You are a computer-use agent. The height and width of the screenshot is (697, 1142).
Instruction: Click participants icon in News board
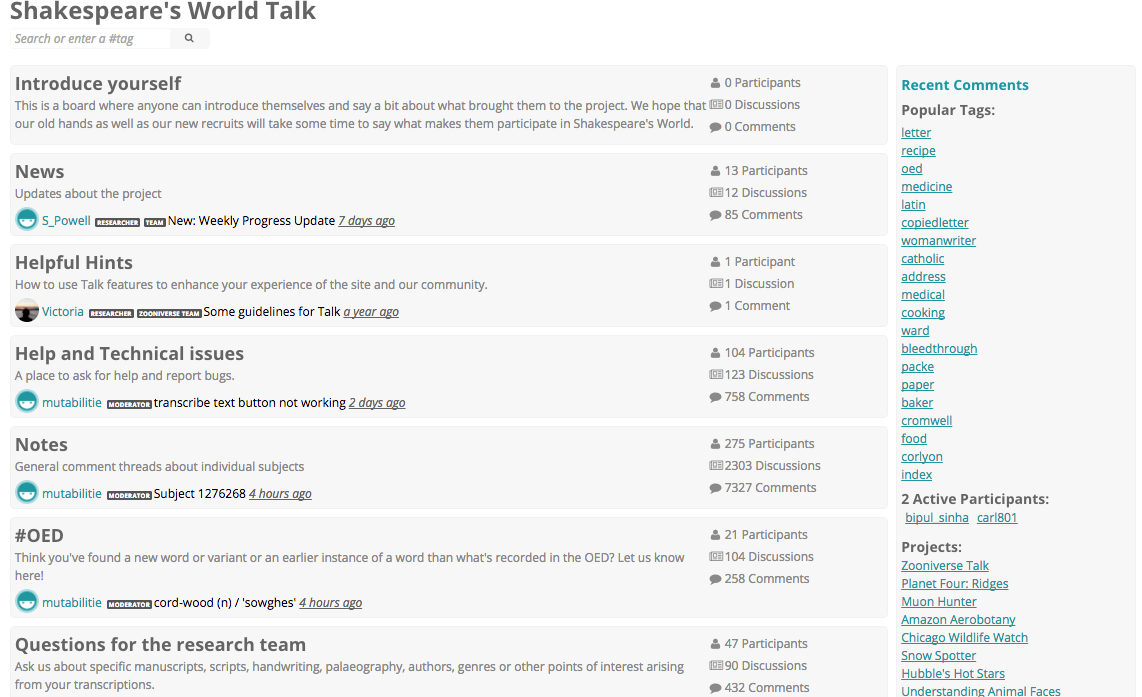[x=715, y=171]
